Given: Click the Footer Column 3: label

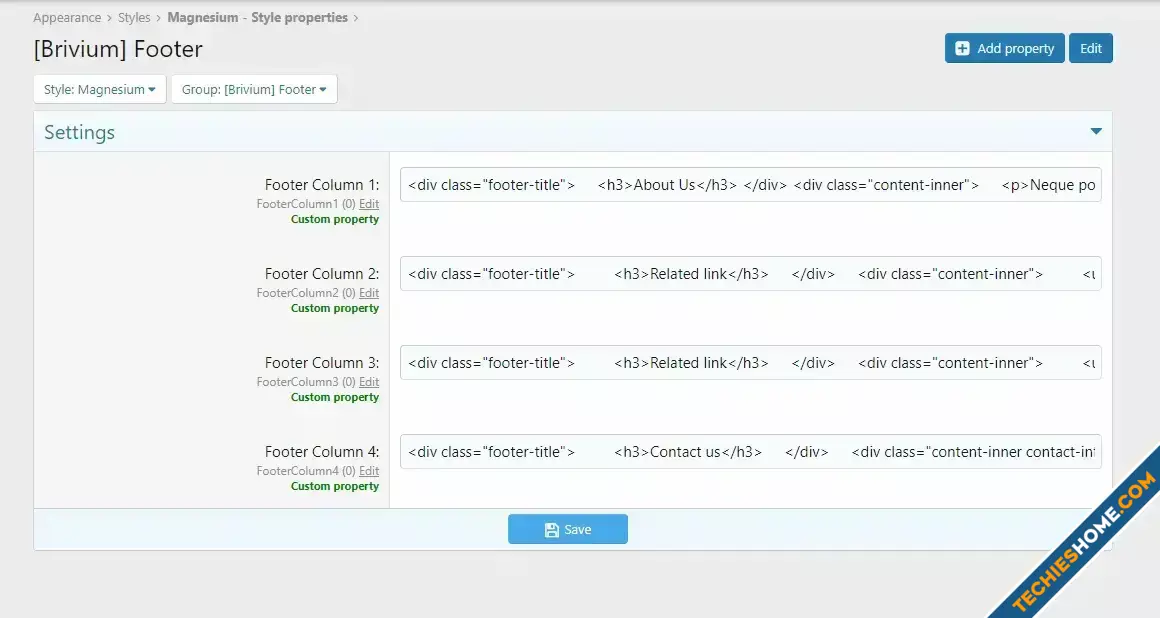Looking at the screenshot, I should click(322, 363).
